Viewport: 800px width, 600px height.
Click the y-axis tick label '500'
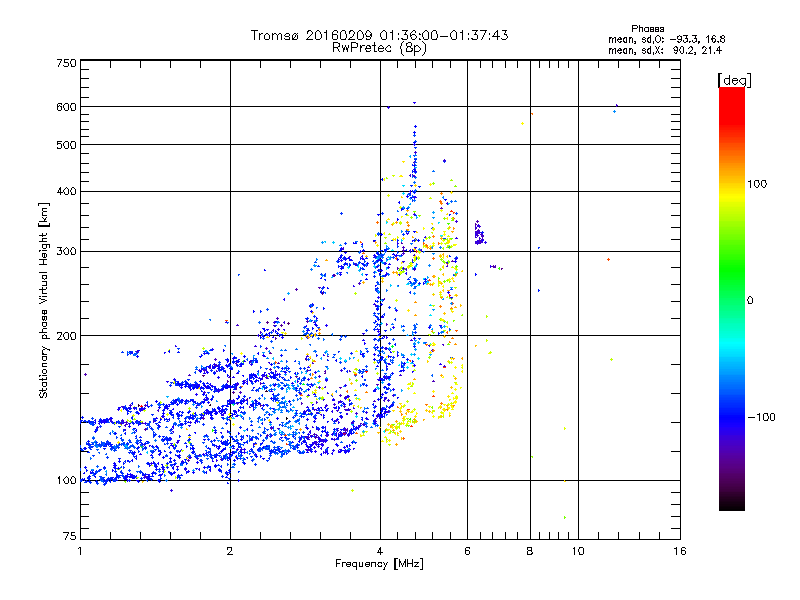66,145
